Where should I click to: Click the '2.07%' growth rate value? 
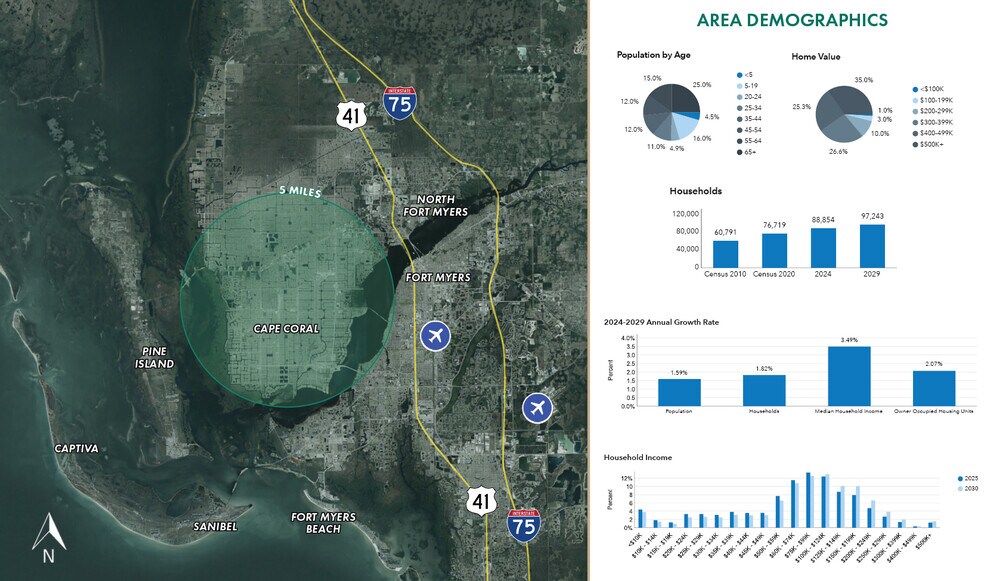[x=934, y=364]
